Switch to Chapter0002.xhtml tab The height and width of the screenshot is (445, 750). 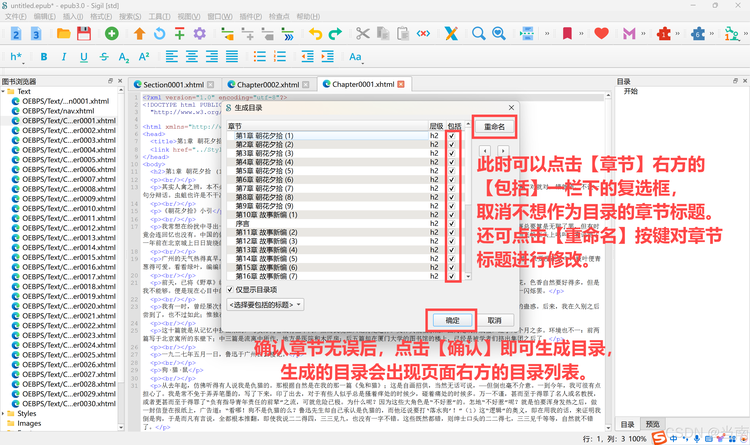[x=268, y=85]
